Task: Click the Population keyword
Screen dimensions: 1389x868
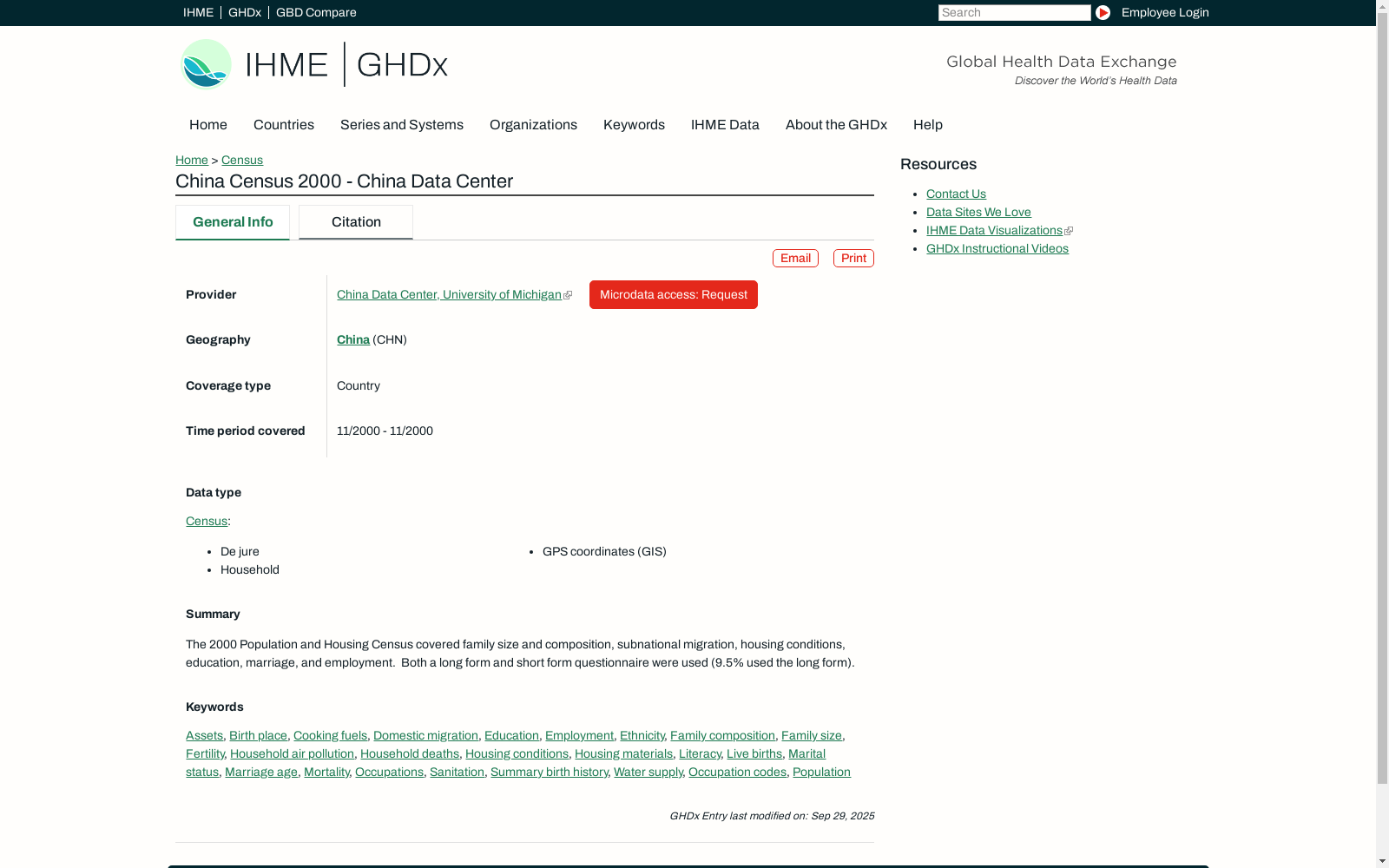Action: point(821,773)
